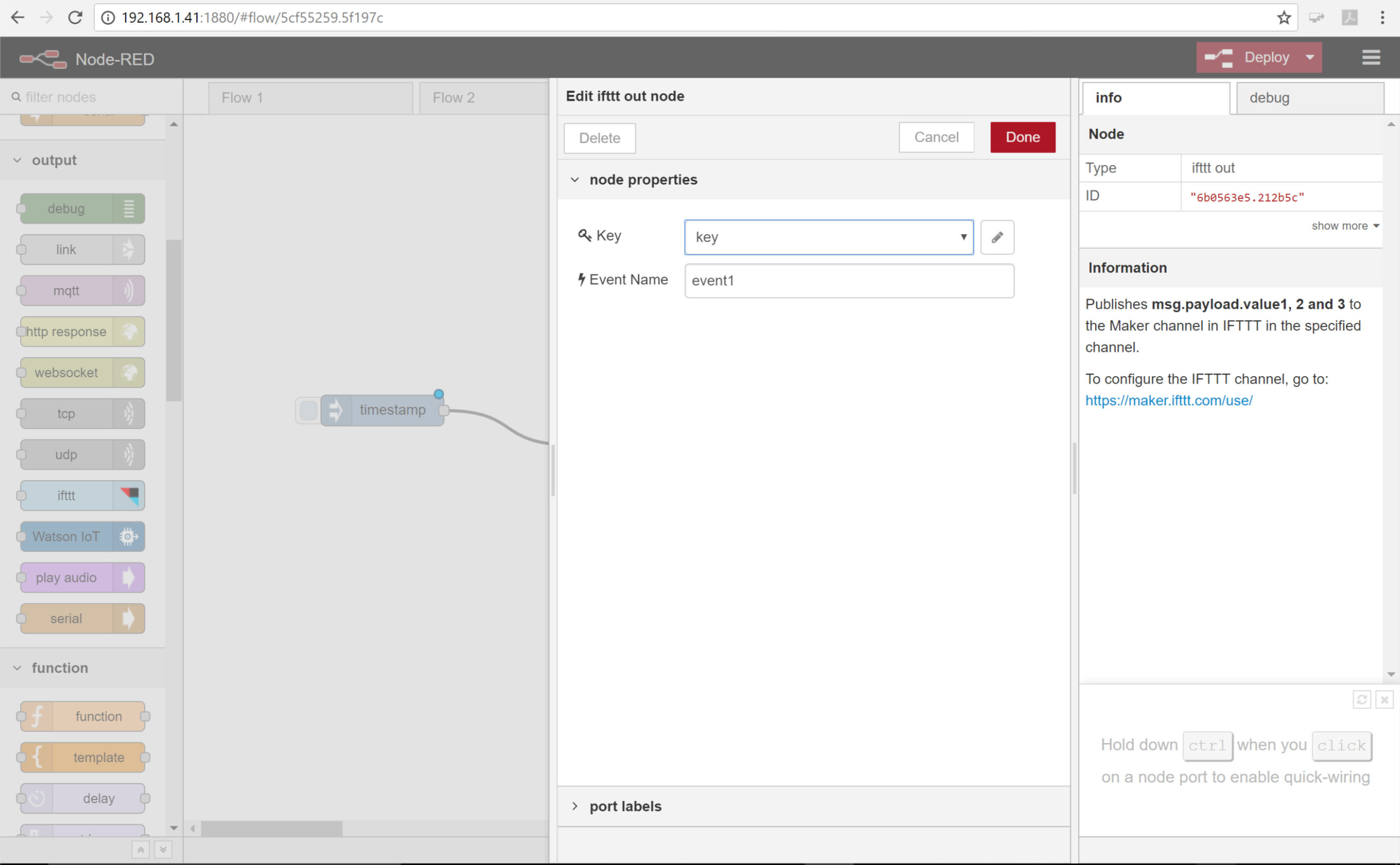Click the websocket node icon
The image size is (1400, 865).
coord(127,372)
